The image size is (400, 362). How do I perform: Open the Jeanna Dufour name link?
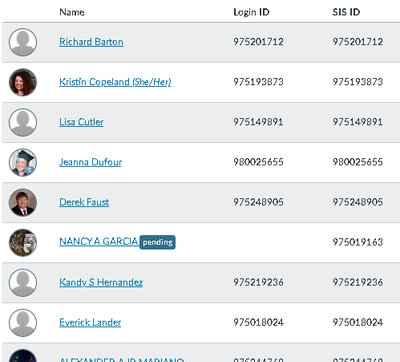90,162
